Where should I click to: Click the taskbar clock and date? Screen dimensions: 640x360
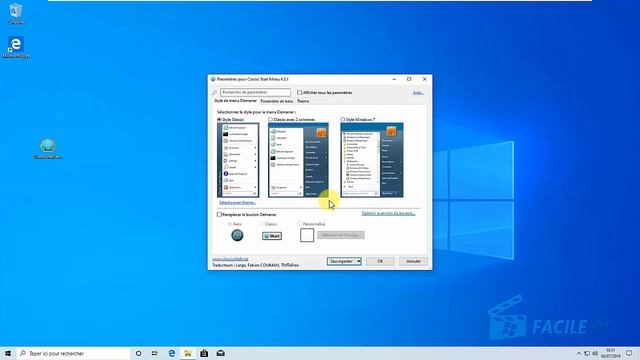pos(611,353)
